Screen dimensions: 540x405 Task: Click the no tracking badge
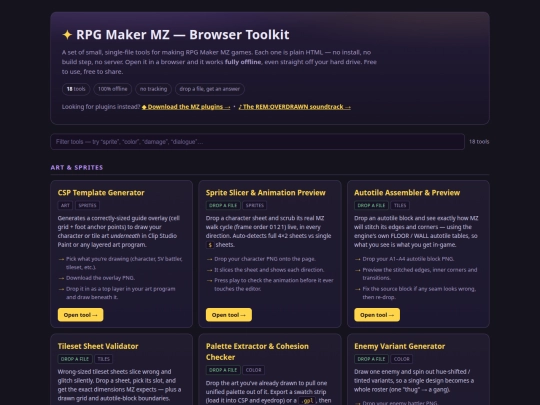153,89
